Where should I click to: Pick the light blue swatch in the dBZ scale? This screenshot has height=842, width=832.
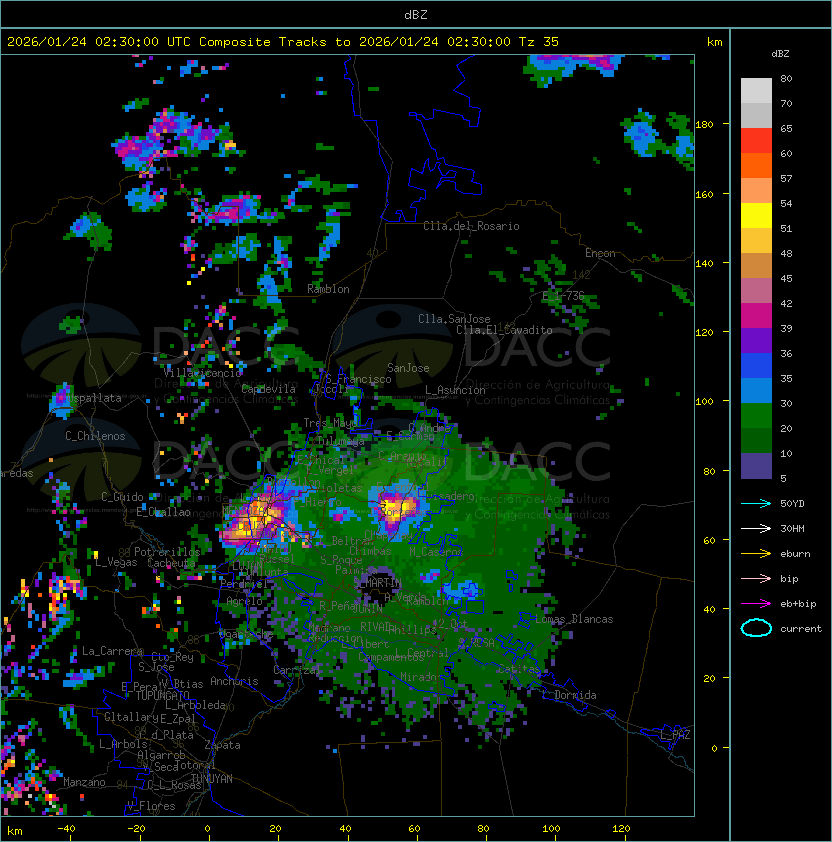[x=756, y=391]
